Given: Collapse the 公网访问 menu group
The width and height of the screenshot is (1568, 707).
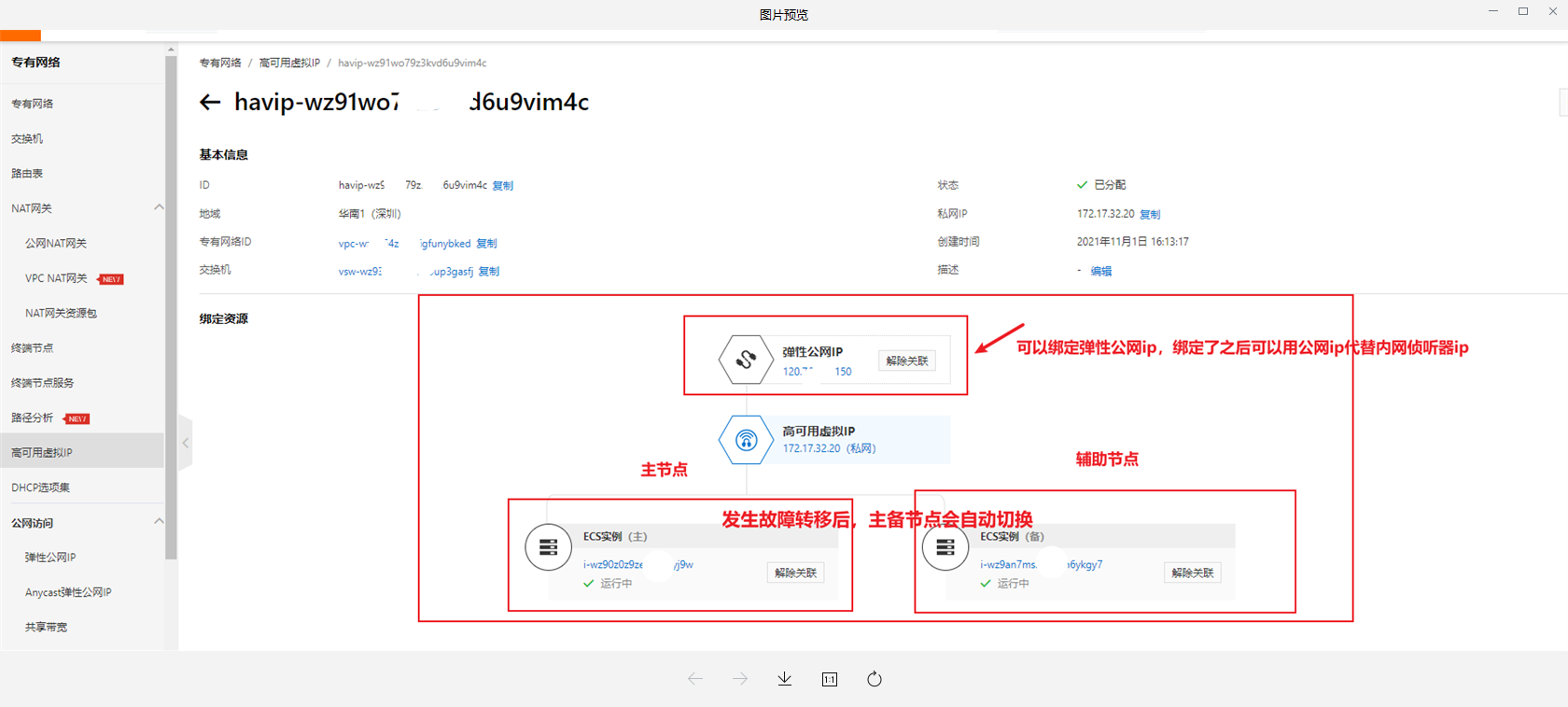Looking at the screenshot, I should pyautogui.click(x=159, y=522).
